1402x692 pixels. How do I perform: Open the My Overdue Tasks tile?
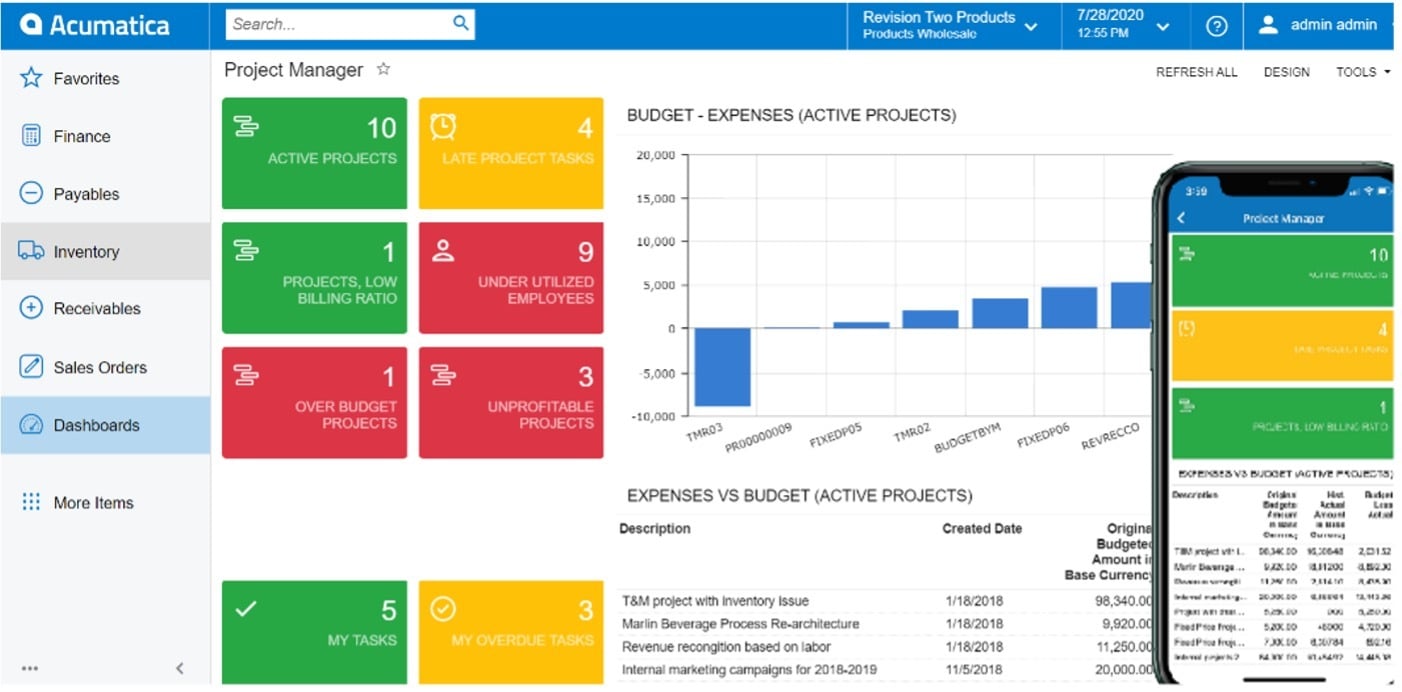511,633
